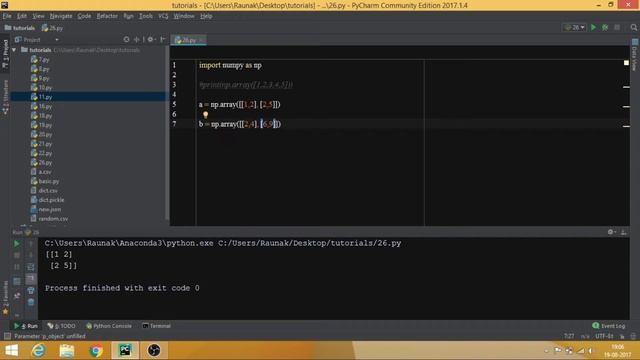Open the Help menu
This screenshot has height=360, width=640.
(206, 16)
